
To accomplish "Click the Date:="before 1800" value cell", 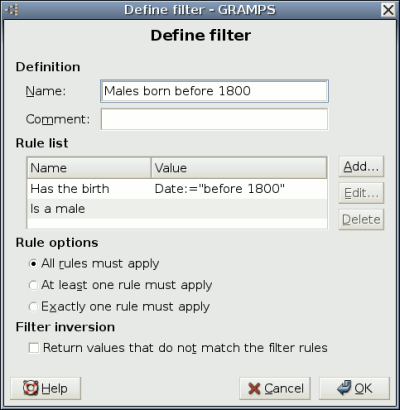I will (x=220, y=189).
